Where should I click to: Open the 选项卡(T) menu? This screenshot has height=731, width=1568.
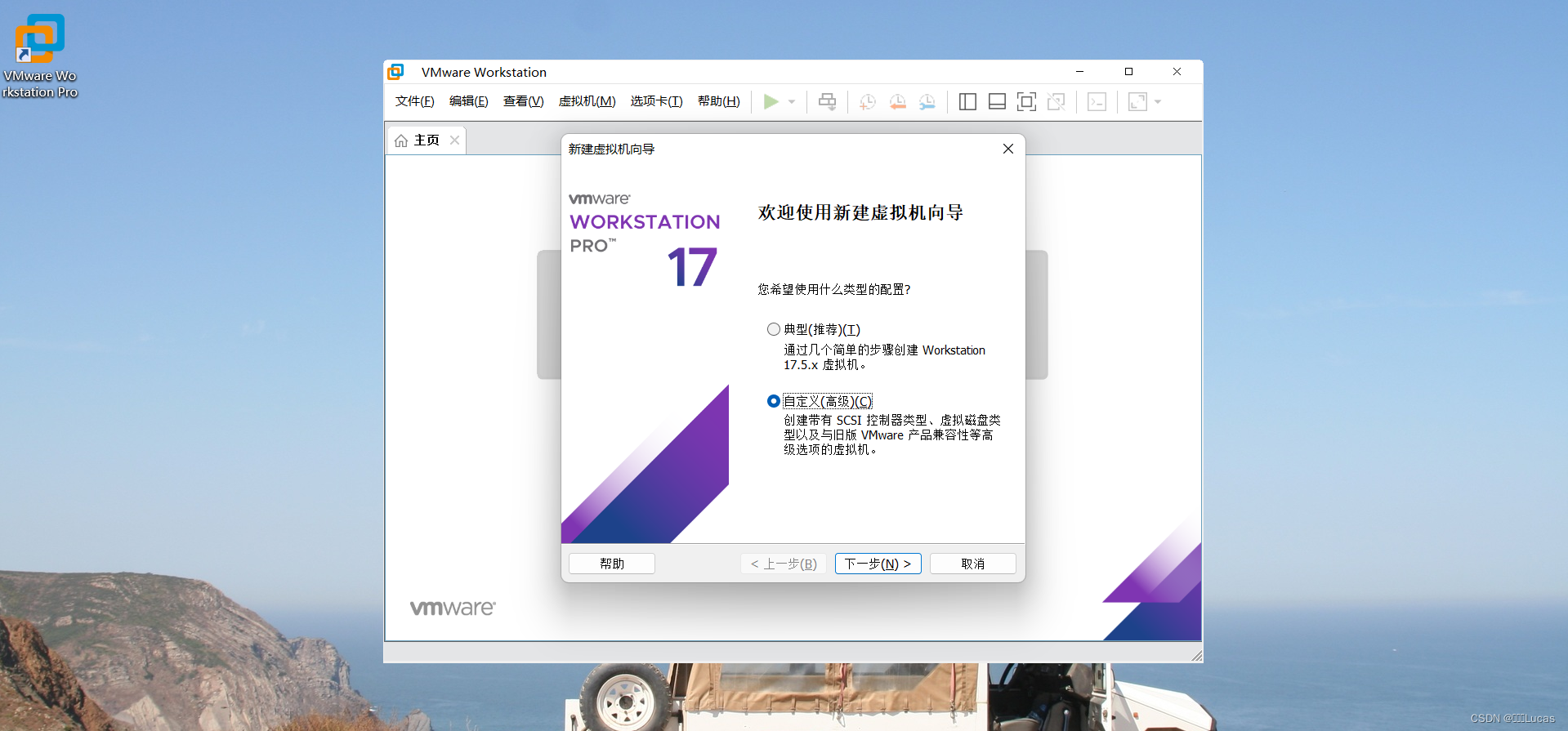(656, 101)
